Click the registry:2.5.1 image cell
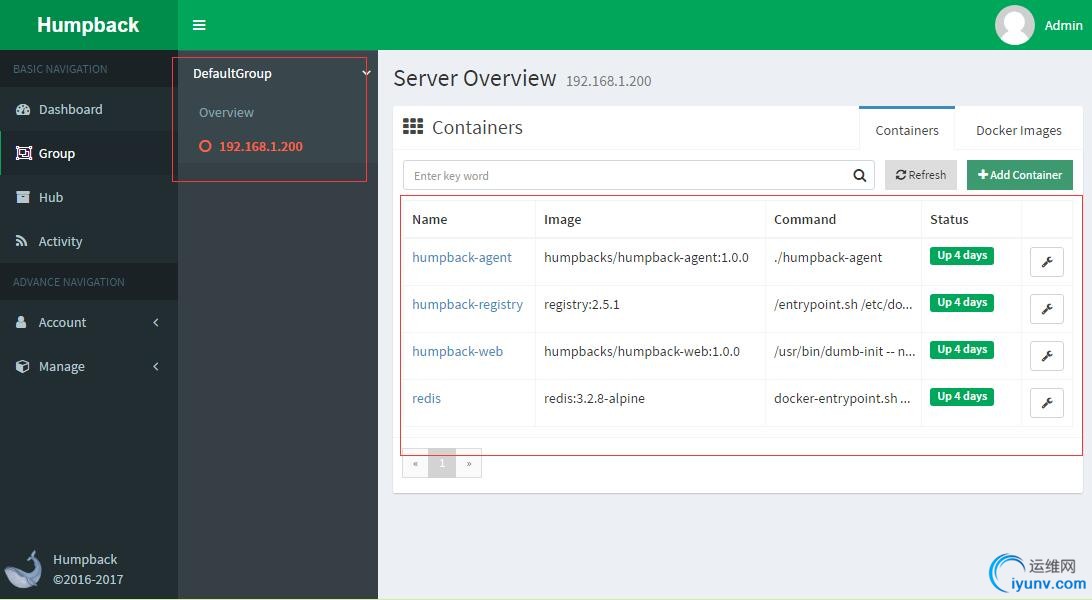The width and height of the screenshot is (1092, 600). (582, 304)
